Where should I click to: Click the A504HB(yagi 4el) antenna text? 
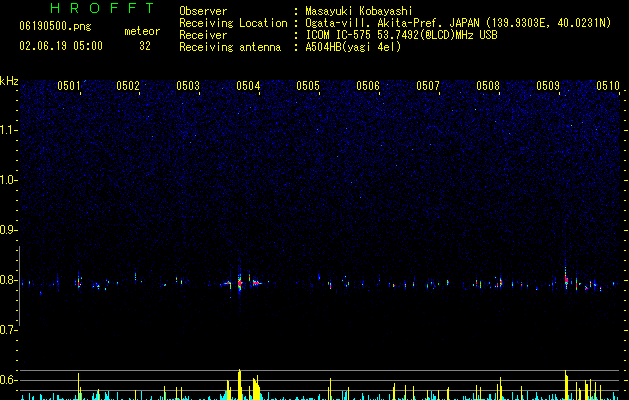353,47
